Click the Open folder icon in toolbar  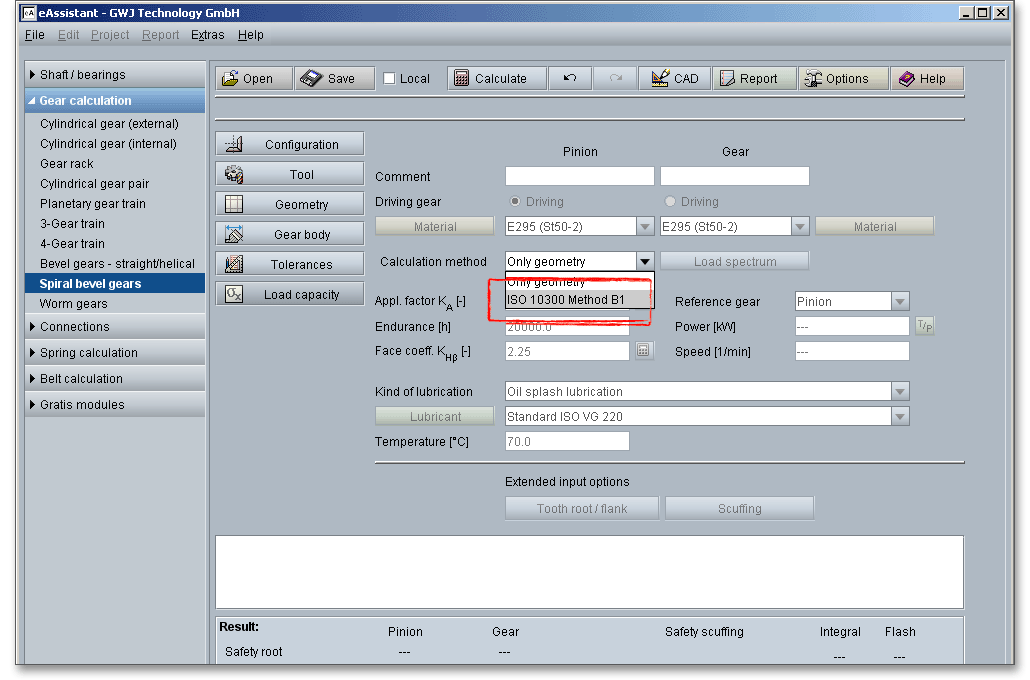pos(231,79)
